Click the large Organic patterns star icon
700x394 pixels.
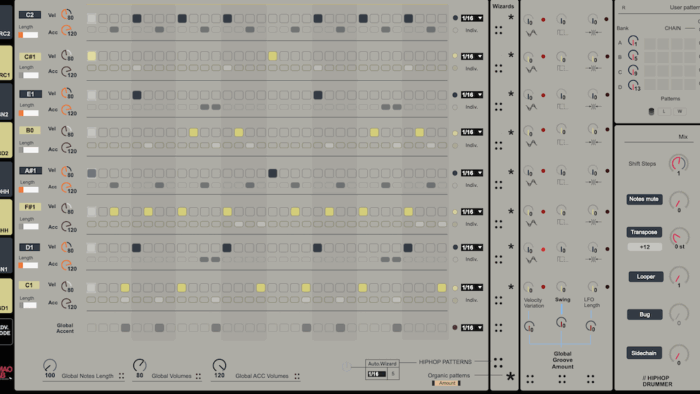(x=510, y=377)
